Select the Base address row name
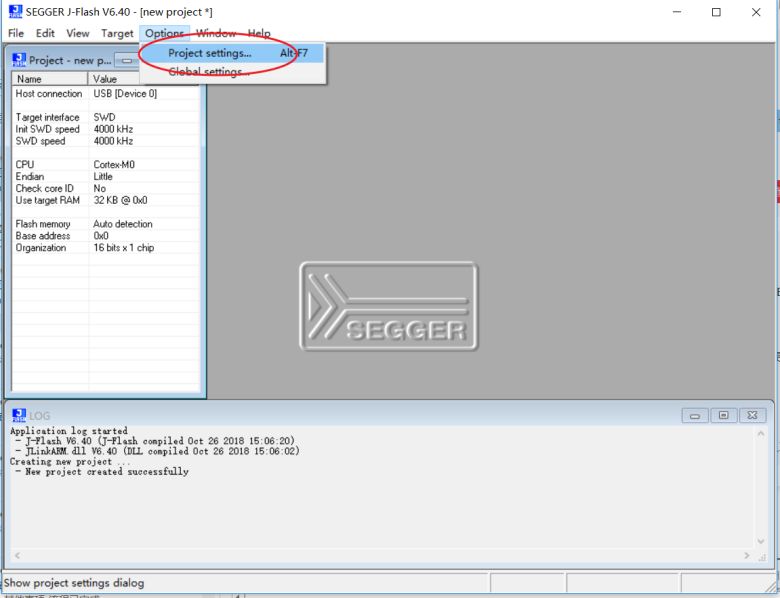 pyautogui.click(x=43, y=236)
